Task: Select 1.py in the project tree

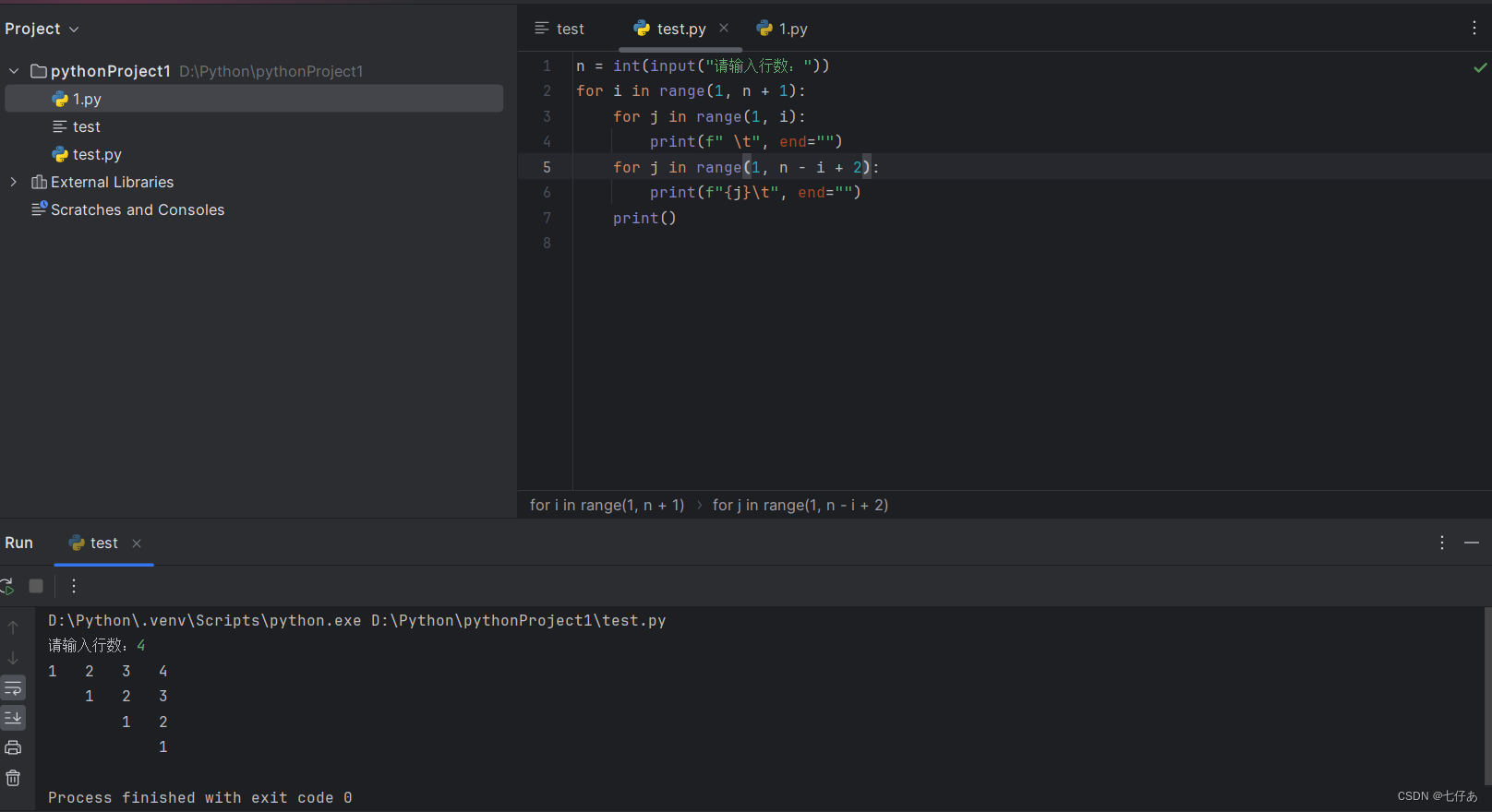Action: (x=254, y=99)
